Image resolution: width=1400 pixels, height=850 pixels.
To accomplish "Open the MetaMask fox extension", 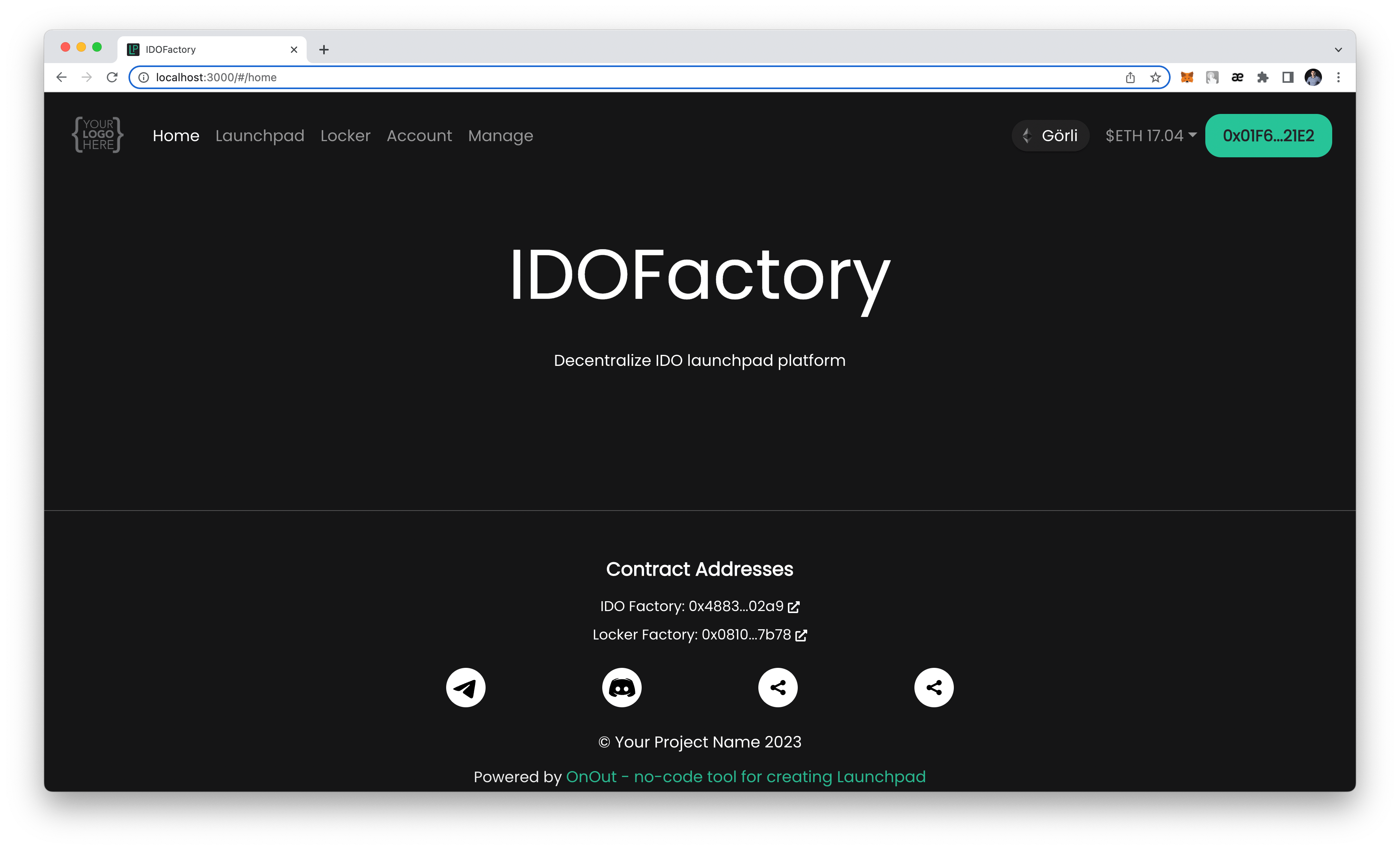I will 1187,77.
